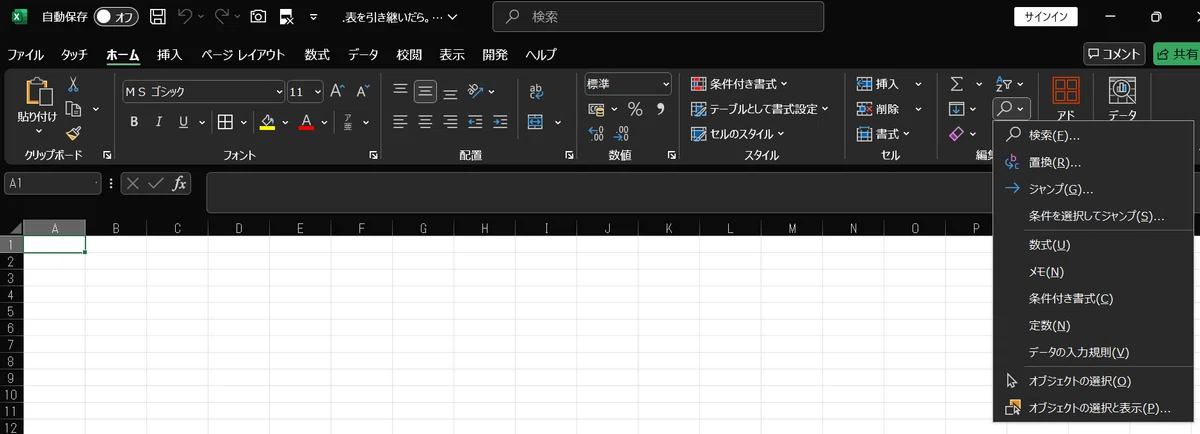Click the Increase Indent icon
Viewport: 1200px width, 434px height.
499,122
